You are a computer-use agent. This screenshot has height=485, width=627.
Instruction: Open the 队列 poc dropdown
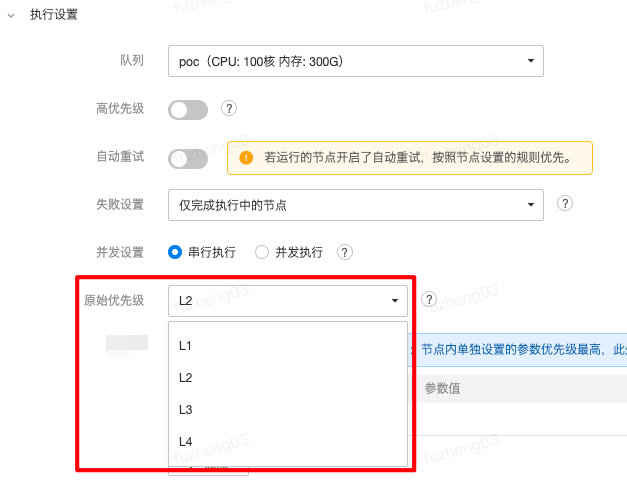click(x=355, y=61)
